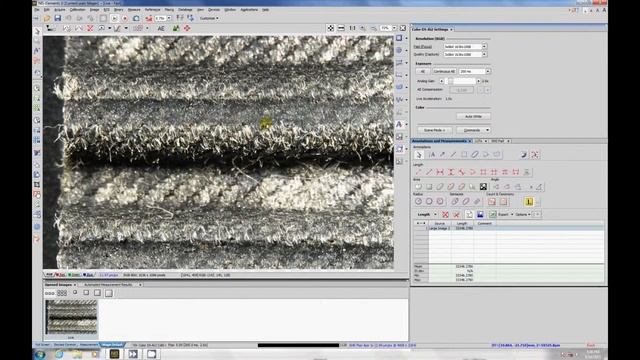Open the Applications menu
This screenshot has width=640, height=360.
click(249, 9)
